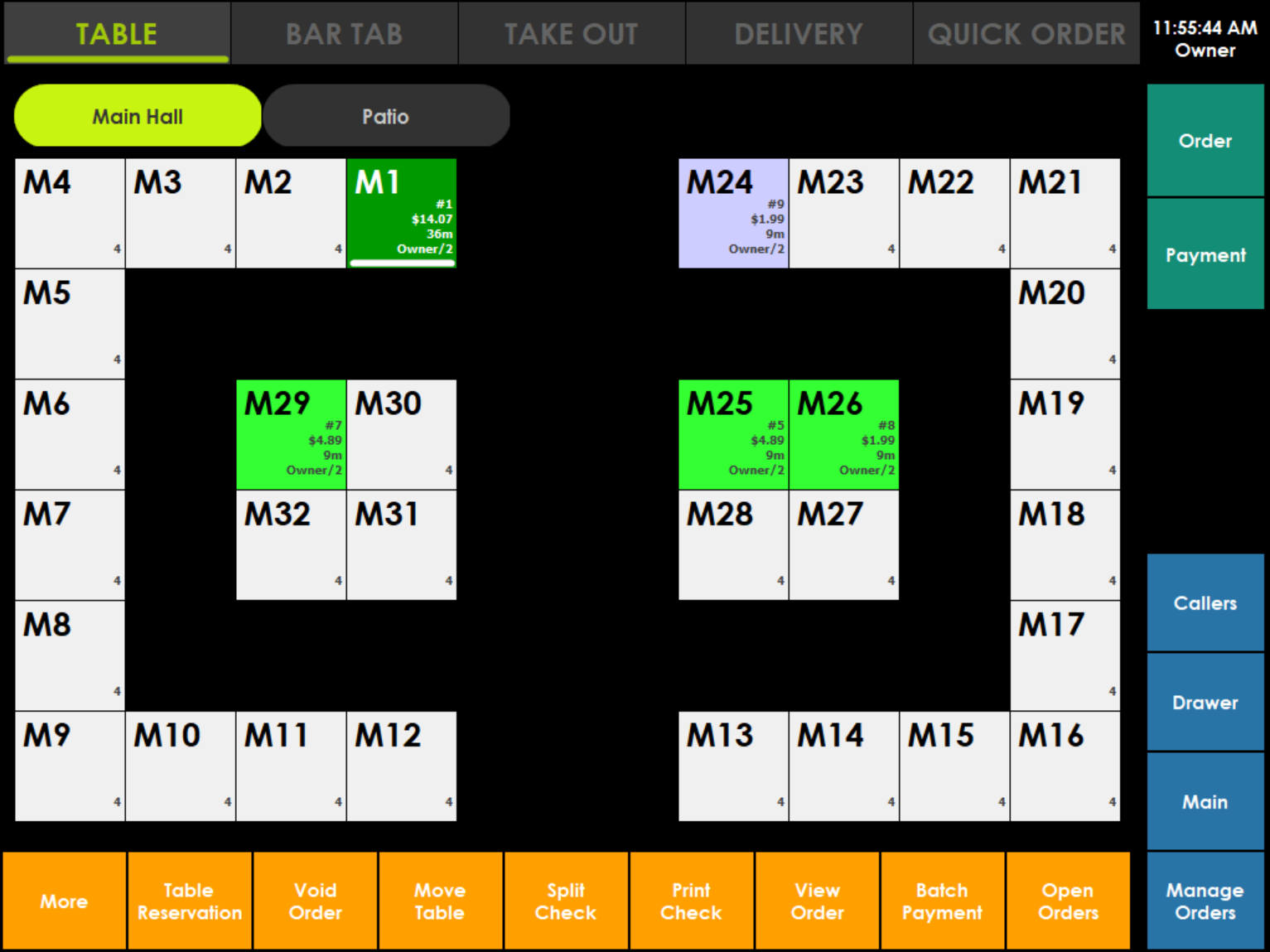Select table M15
The height and width of the screenshot is (952, 1270).
pyautogui.click(x=954, y=766)
